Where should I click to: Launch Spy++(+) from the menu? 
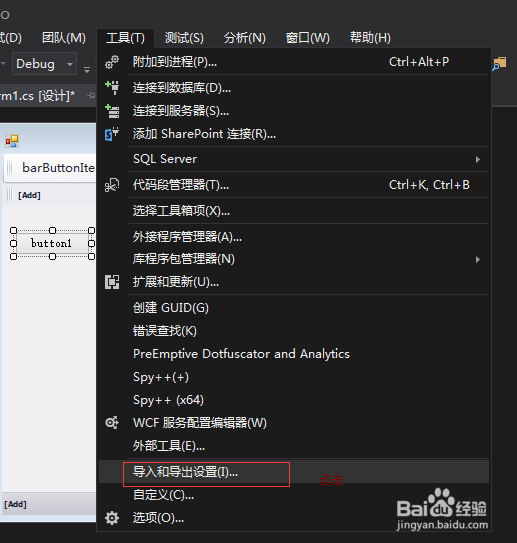click(294, 377)
